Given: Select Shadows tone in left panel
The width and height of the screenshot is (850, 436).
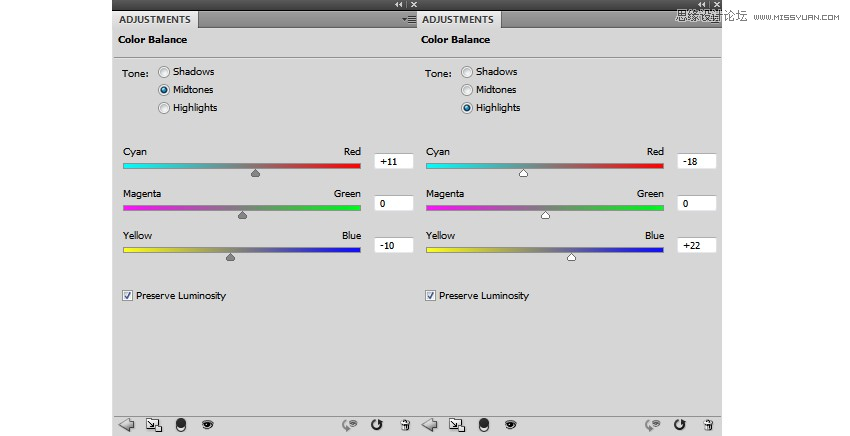Looking at the screenshot, I should (164, 72).
